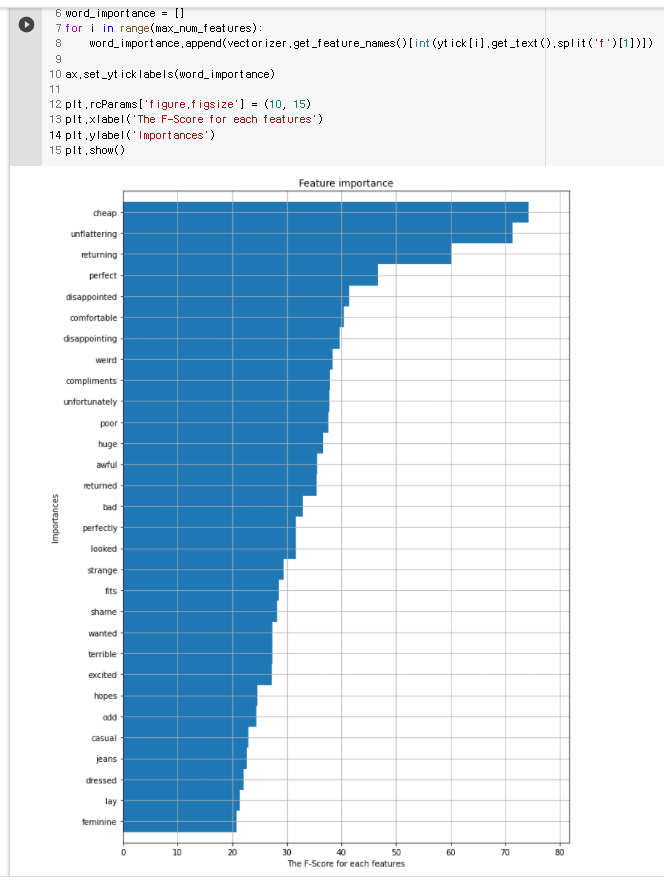Click the 'strange' y-axis label
The image size is (664, 881).
[x=102, y=570]
